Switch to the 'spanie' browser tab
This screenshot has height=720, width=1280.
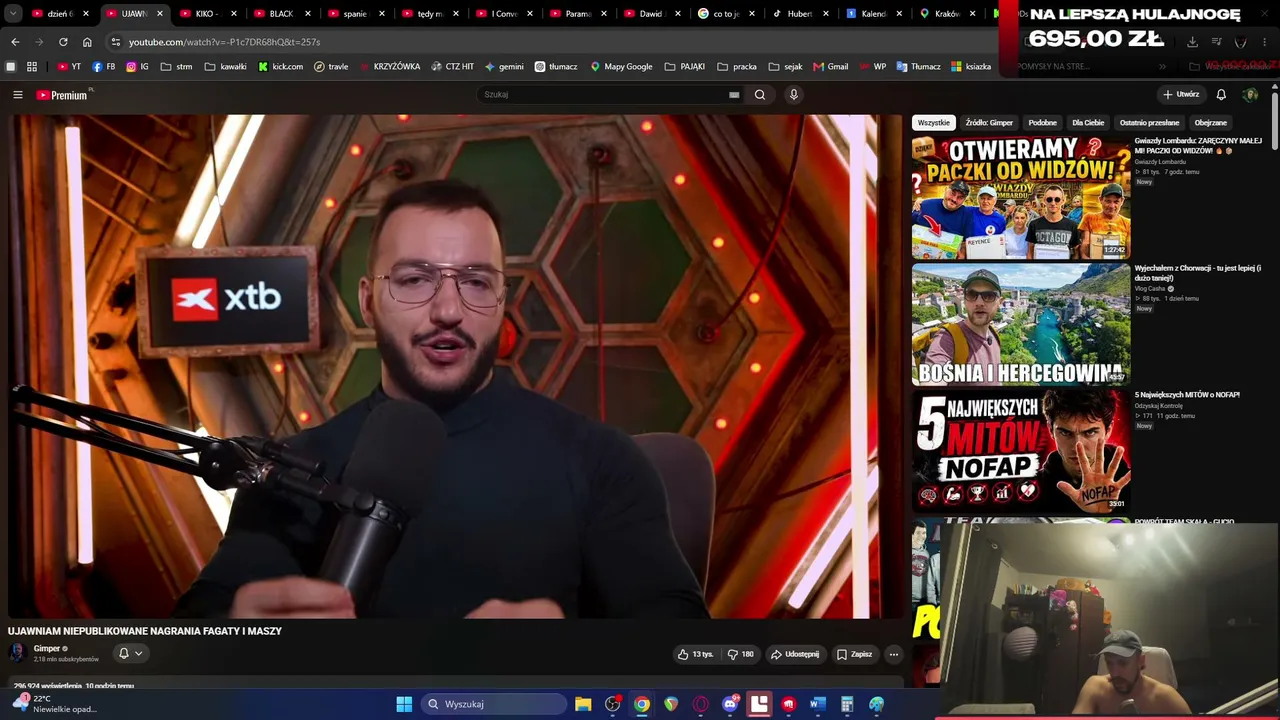[x=355, y=14]
